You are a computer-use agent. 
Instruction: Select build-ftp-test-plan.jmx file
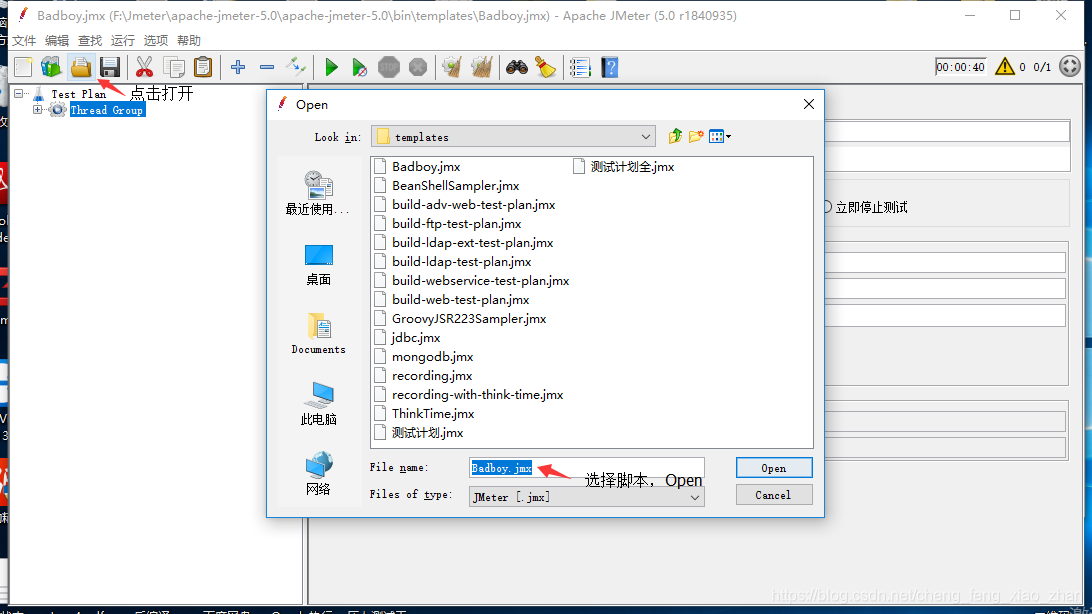pyautogui.click(x=447, y=223)
